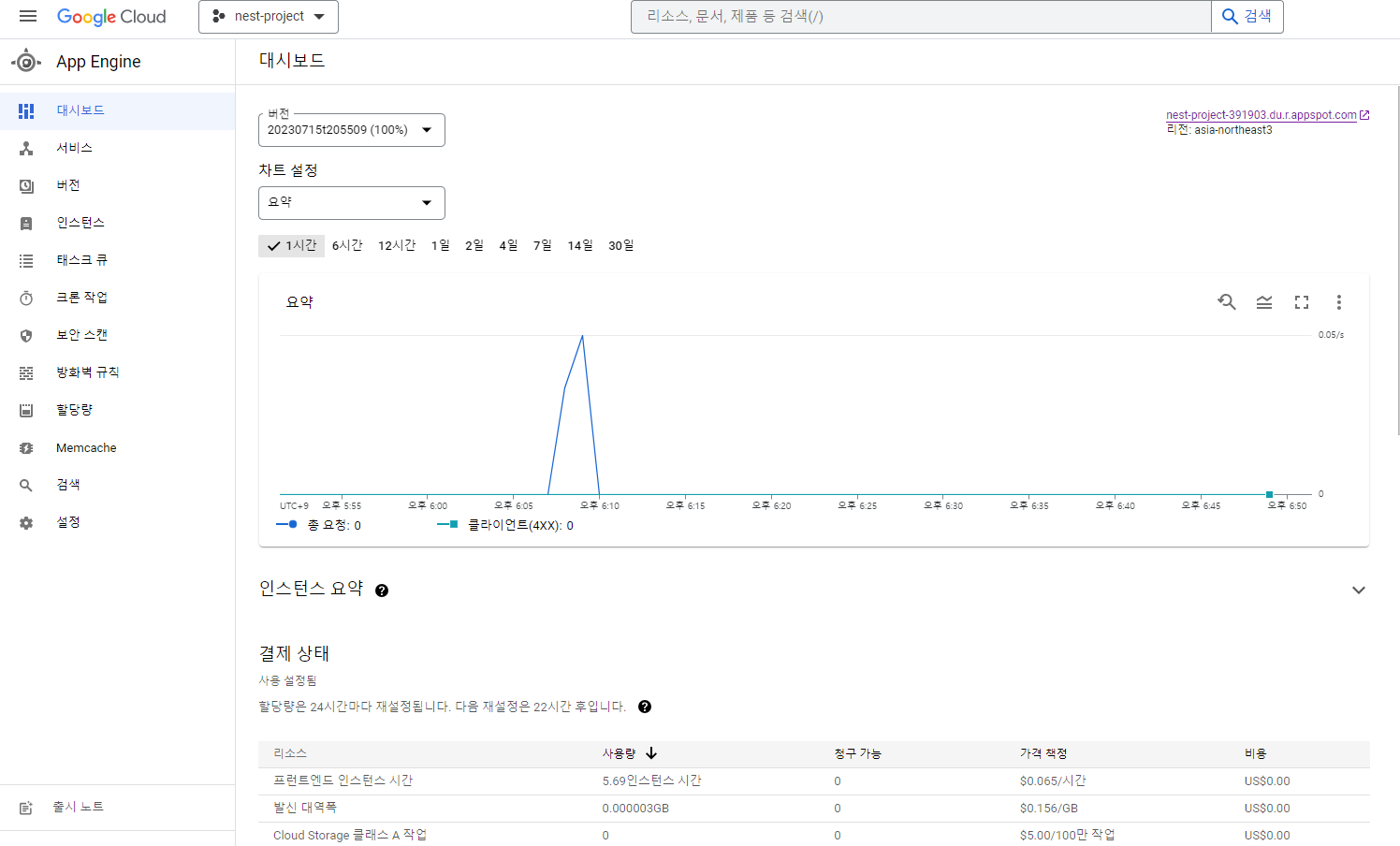Select the 7일 time range
1400x846 pixels.
[x=543, y=245]
